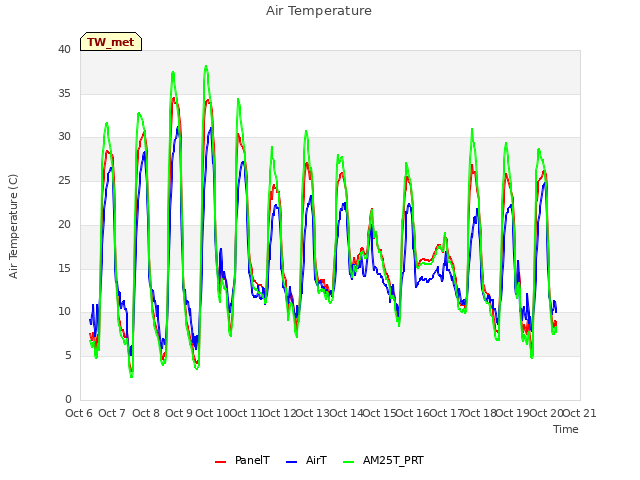640x480 pixels.
Task: Click the 15 y-axis tick label
Action: pyautogui.click(x=64, y=268)
